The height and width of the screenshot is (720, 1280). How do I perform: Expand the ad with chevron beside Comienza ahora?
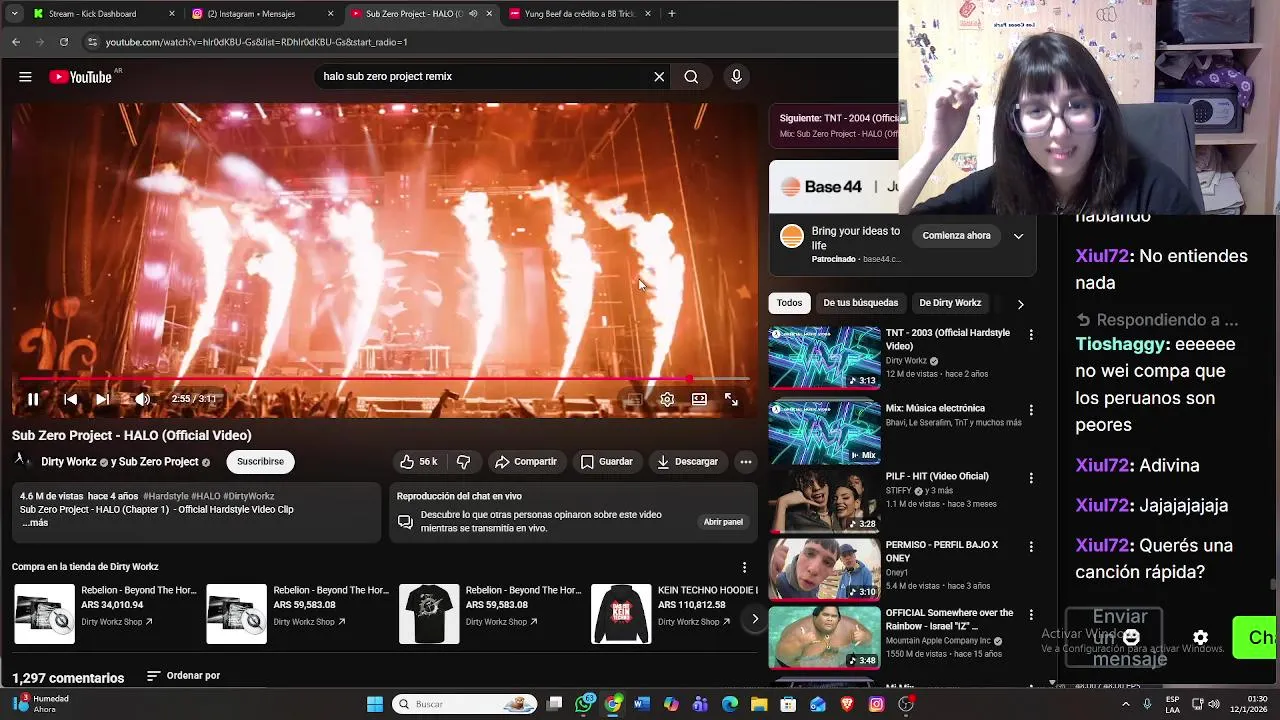coord(1018,236)
